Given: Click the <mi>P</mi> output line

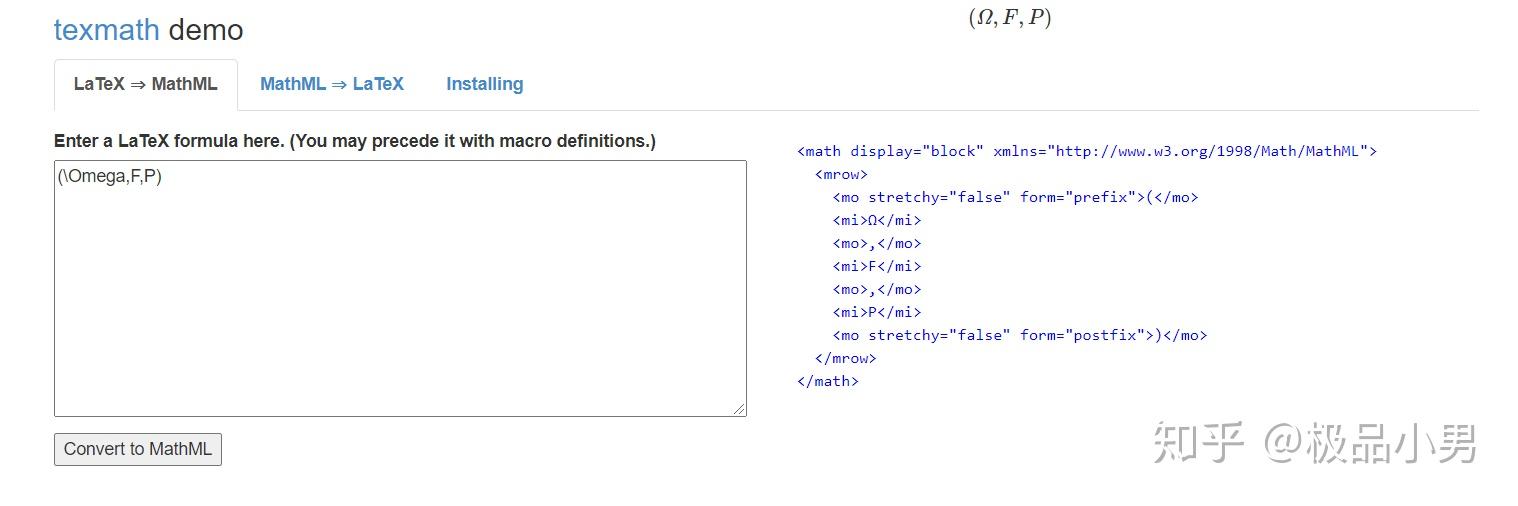Looking at the screenshot, I should tap(877, 312).
